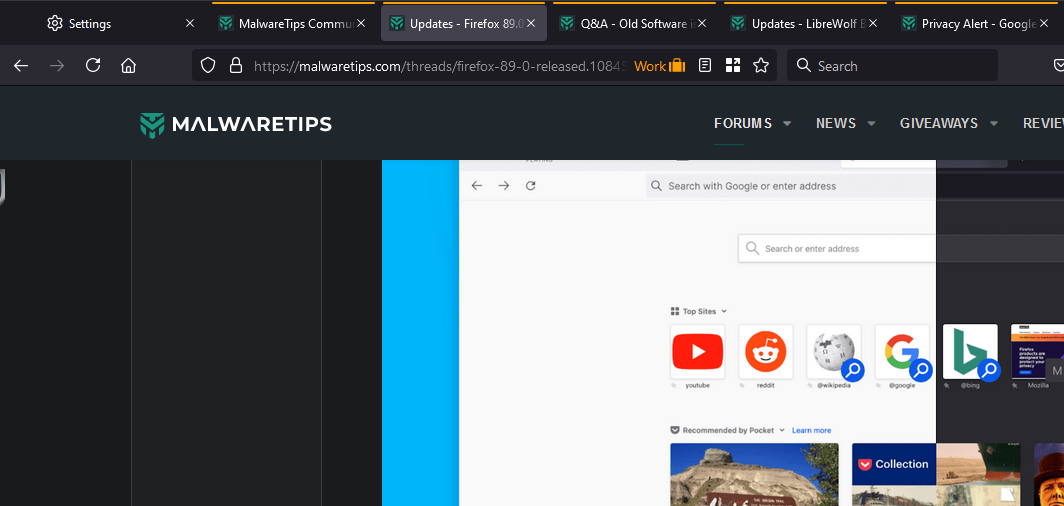Toggle reader view icon in address bar
The image size is (1064, 506).
705,66
